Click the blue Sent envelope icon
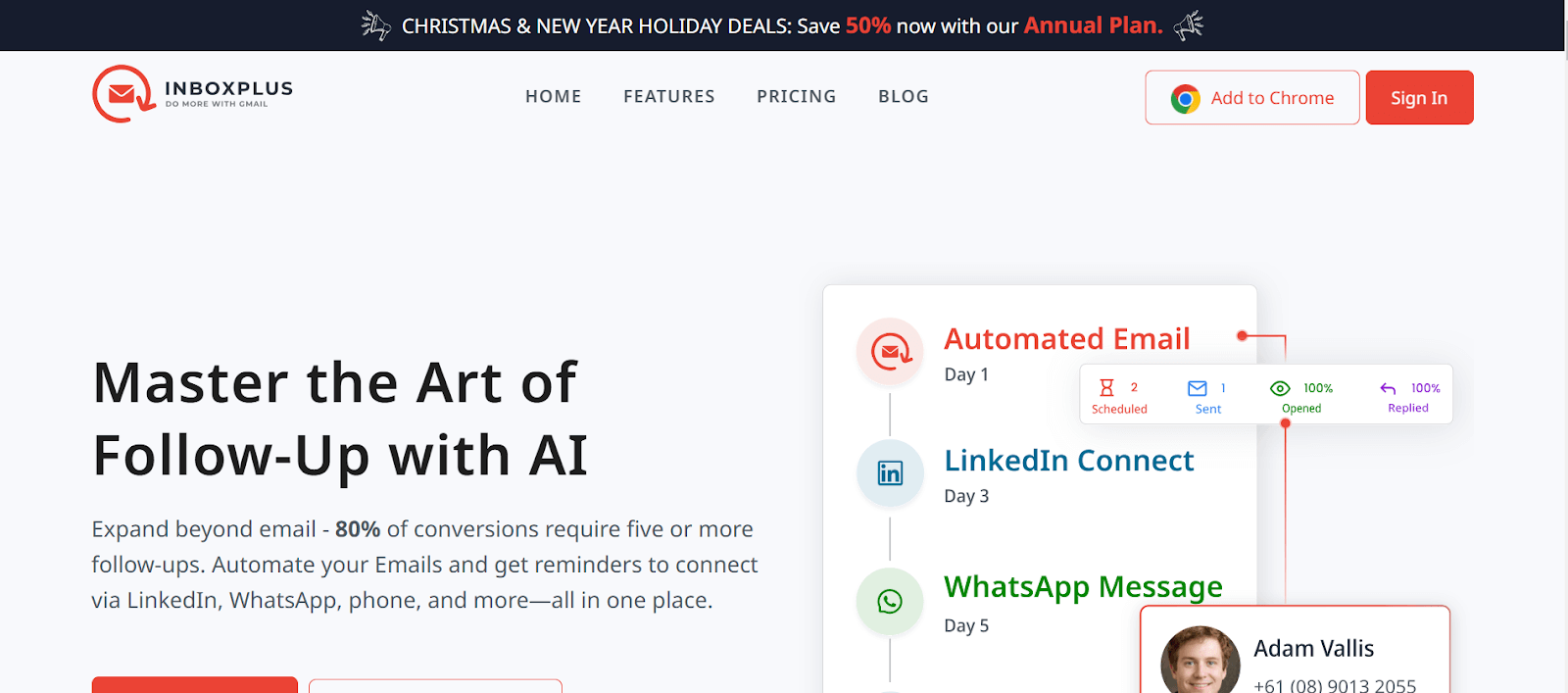The height and width of the screenshot is (693, 1568). (1196, 388)
